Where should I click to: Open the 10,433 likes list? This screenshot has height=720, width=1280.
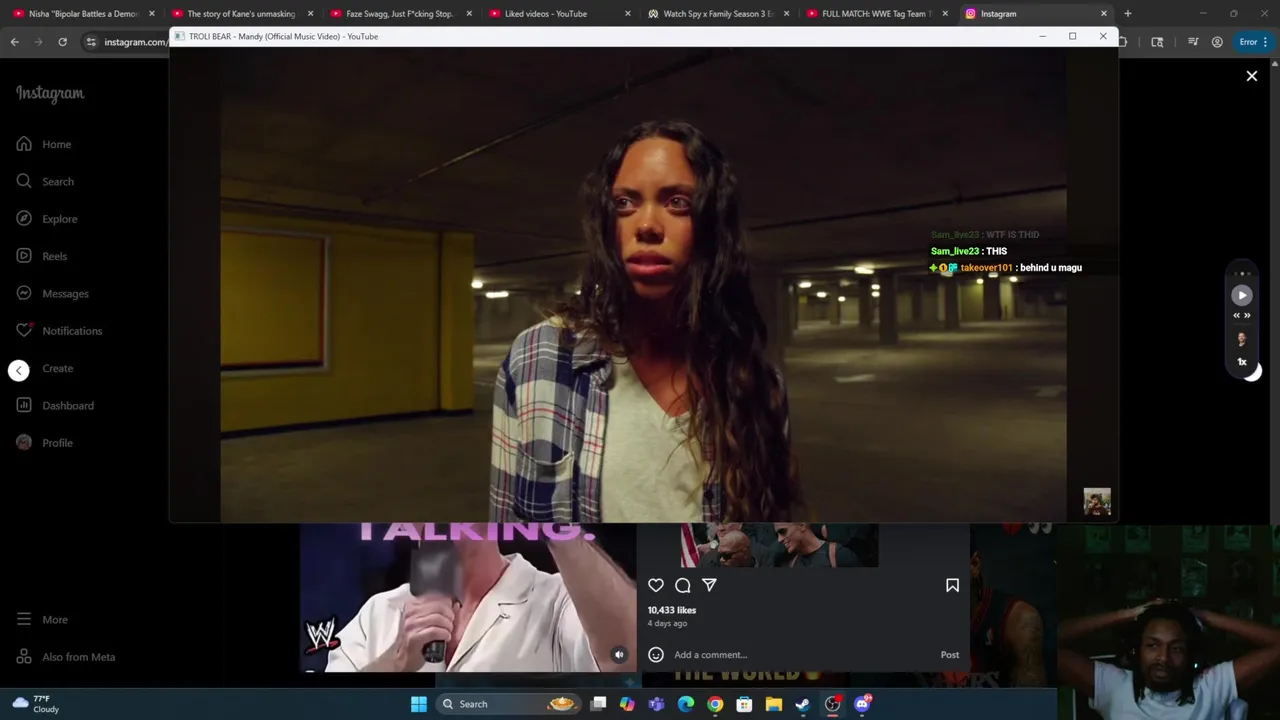[x=672, y=610]
